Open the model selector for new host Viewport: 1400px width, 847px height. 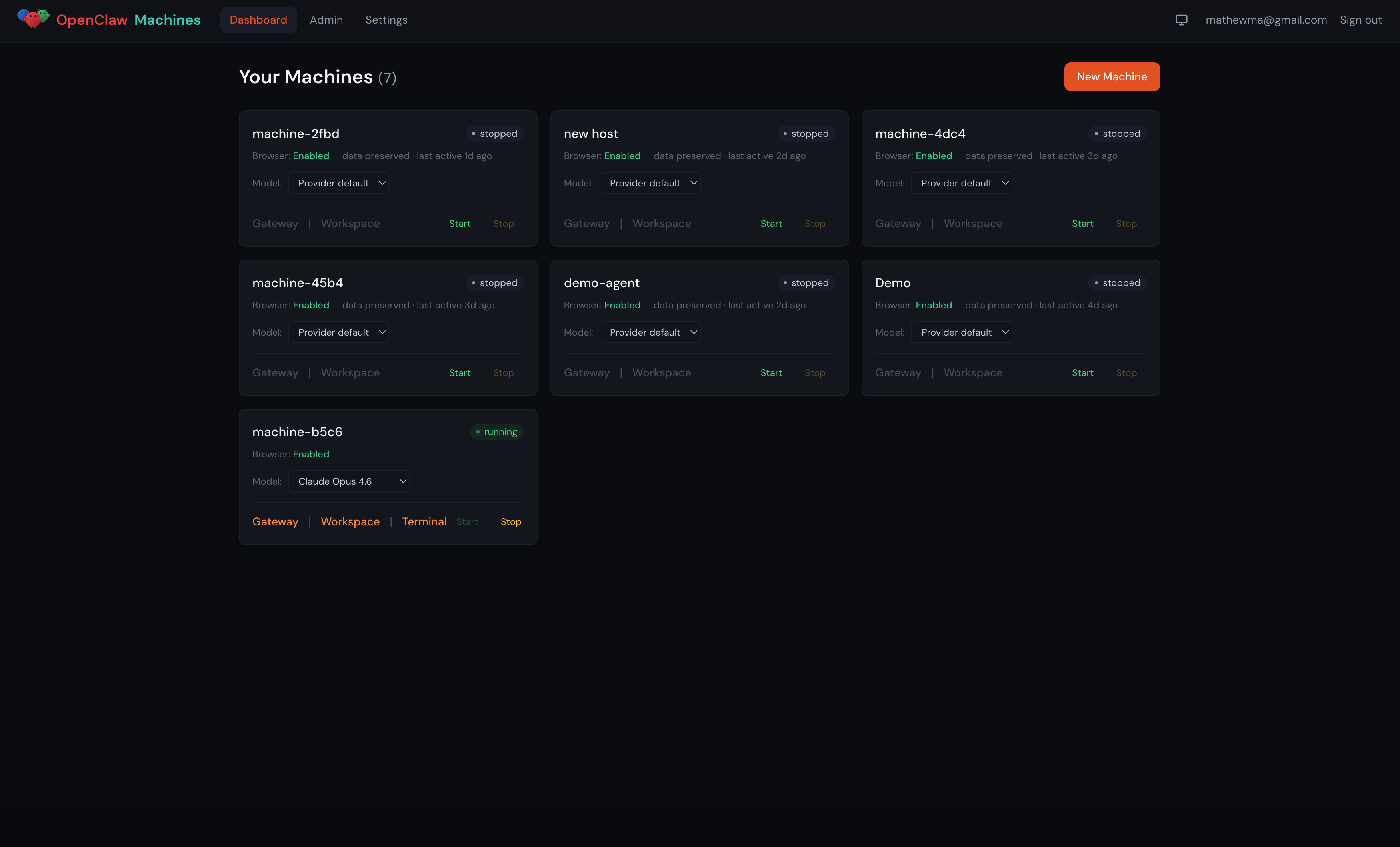tap(650, 182)
